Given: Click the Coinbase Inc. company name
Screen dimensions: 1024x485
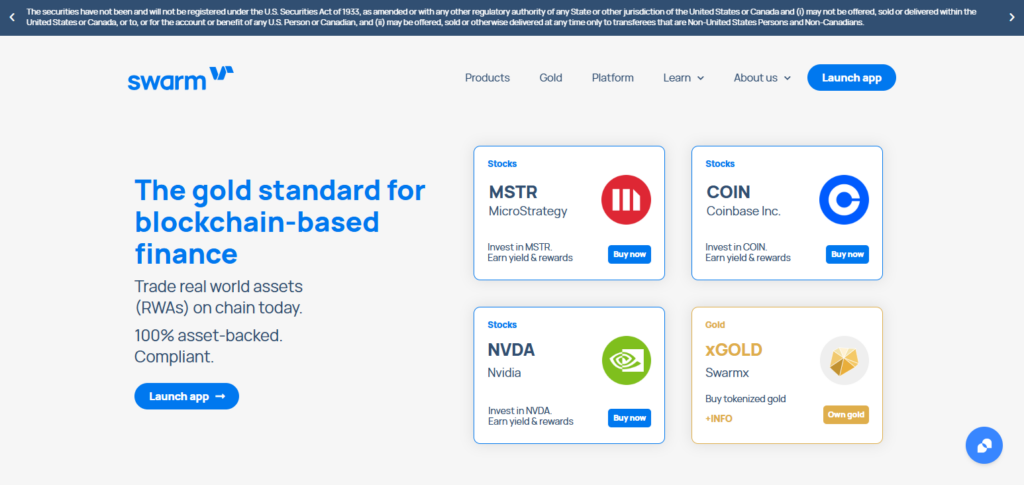Looking at the screenshot, I should (x=743, y=211).
